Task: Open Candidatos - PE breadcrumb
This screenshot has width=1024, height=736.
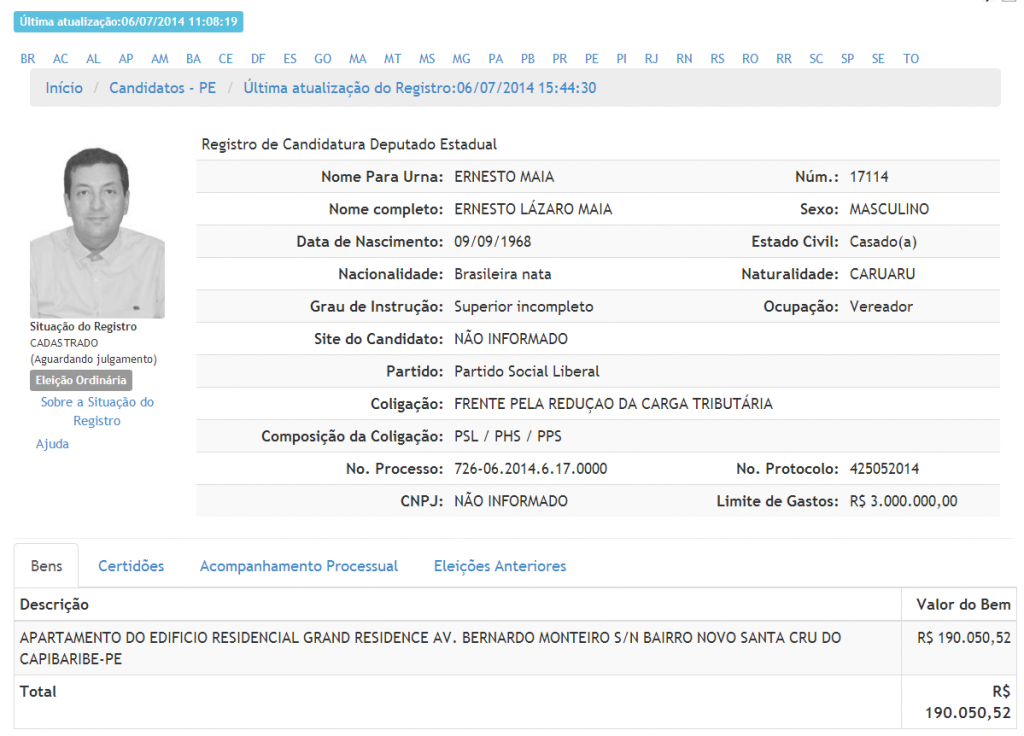Action: (163, 88)
